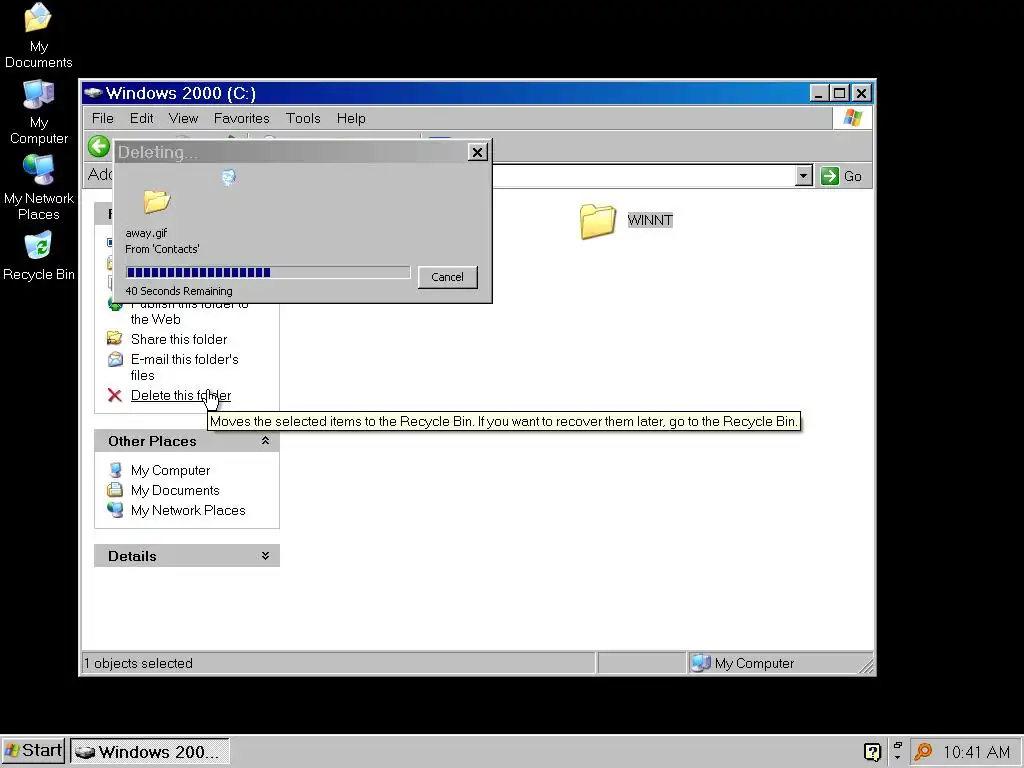The width and height of the screenshot is (1024, 768).
Task: Click Publish this folder to the Web link
Action: 188,313
